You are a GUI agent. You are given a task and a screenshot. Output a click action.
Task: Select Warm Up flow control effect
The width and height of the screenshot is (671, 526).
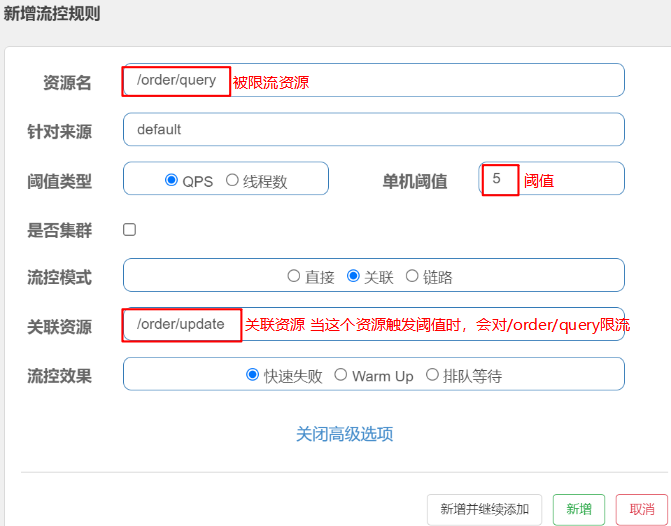coord(341,375)
